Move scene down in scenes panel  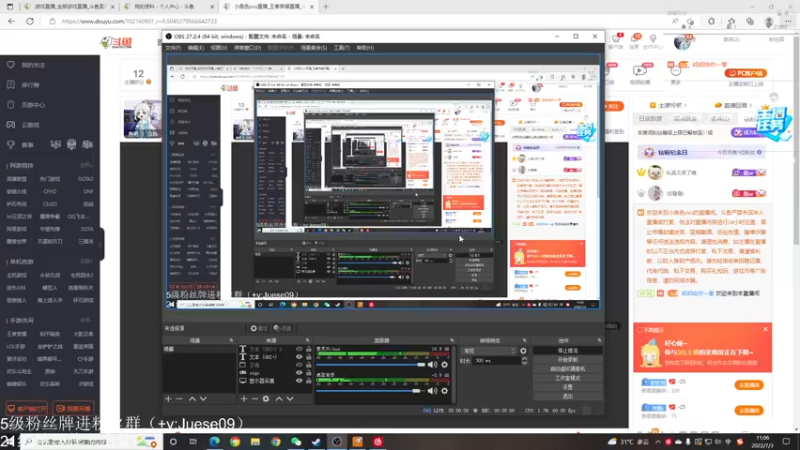click(x=203, y=398)
